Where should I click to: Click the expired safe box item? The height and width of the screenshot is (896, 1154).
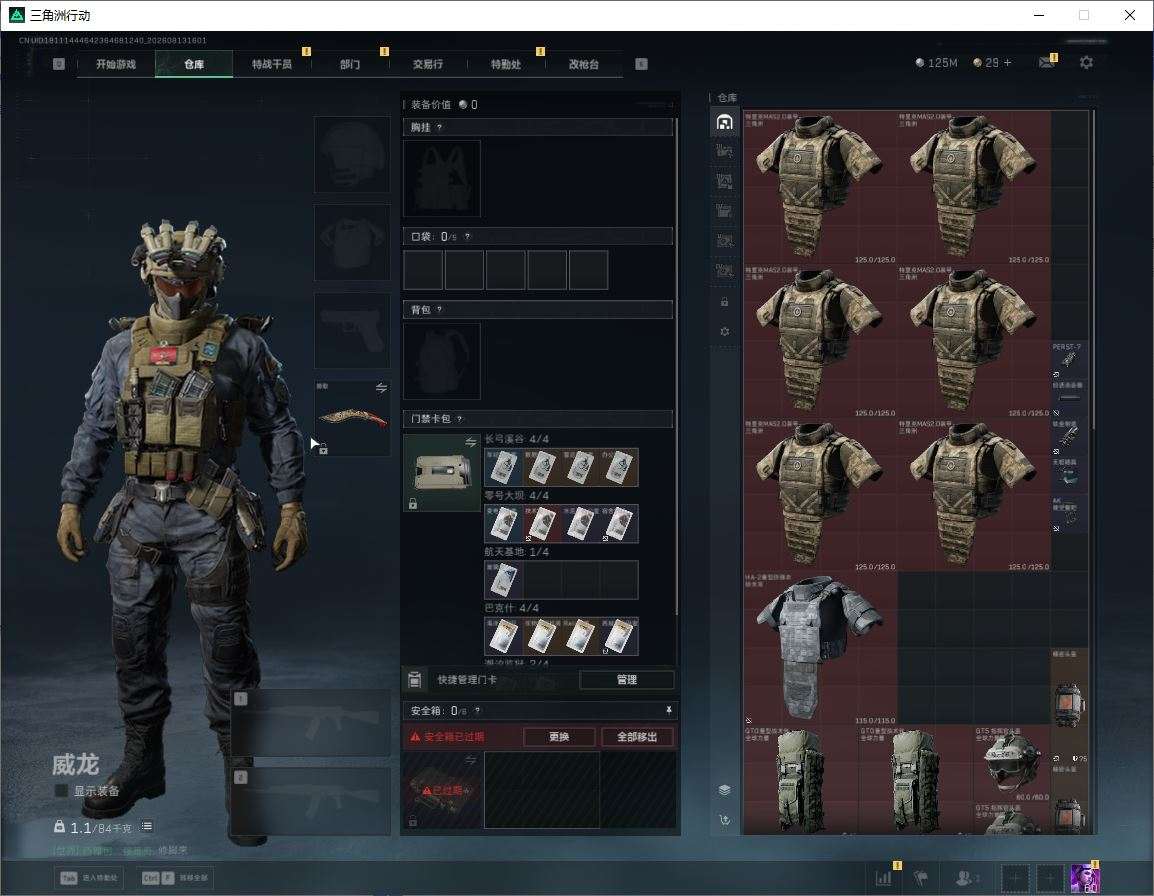(442, 791)
